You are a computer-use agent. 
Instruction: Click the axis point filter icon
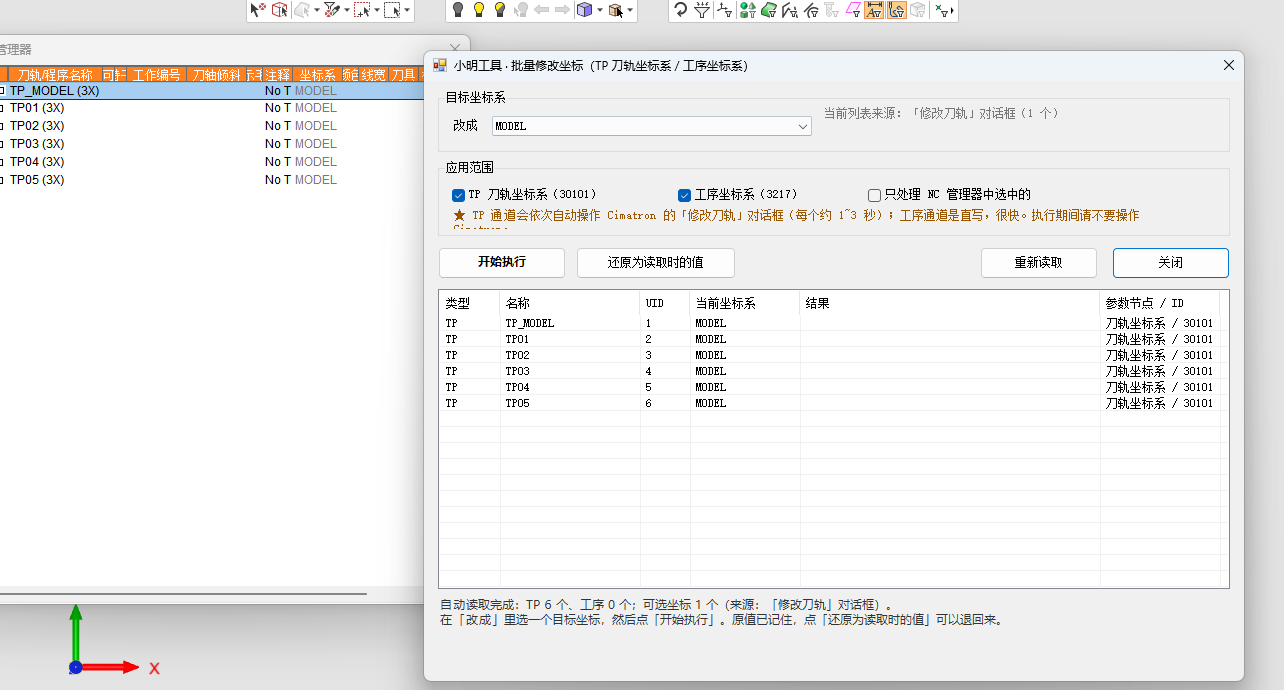[725, 10]
